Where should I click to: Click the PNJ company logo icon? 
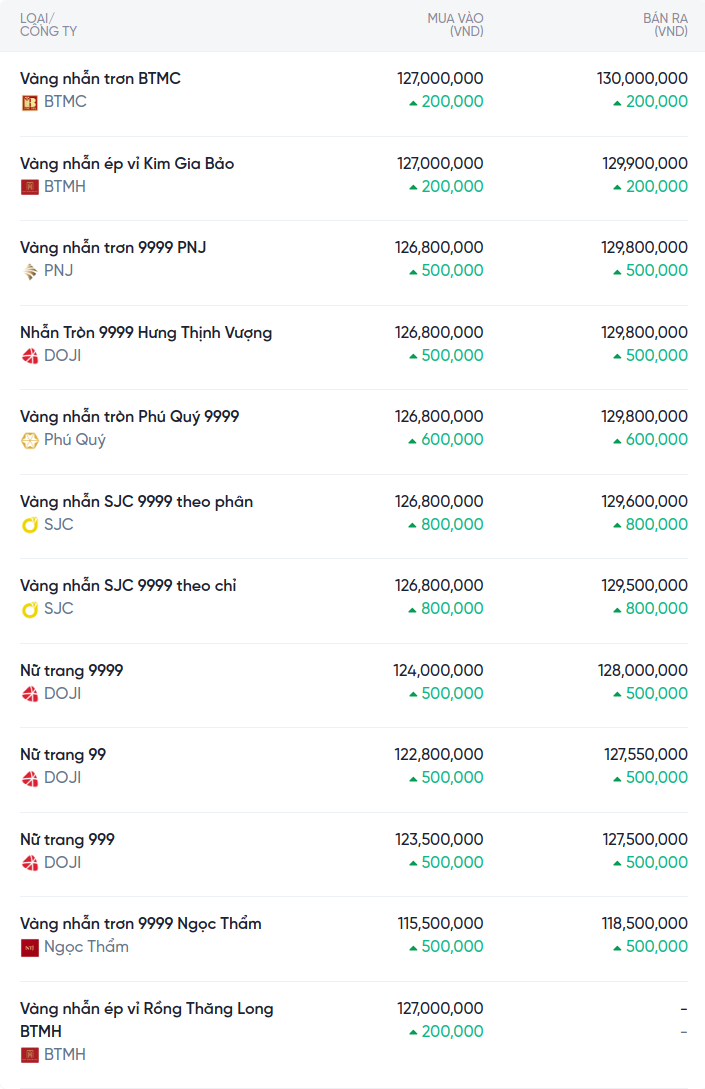[x=30, y=271]
